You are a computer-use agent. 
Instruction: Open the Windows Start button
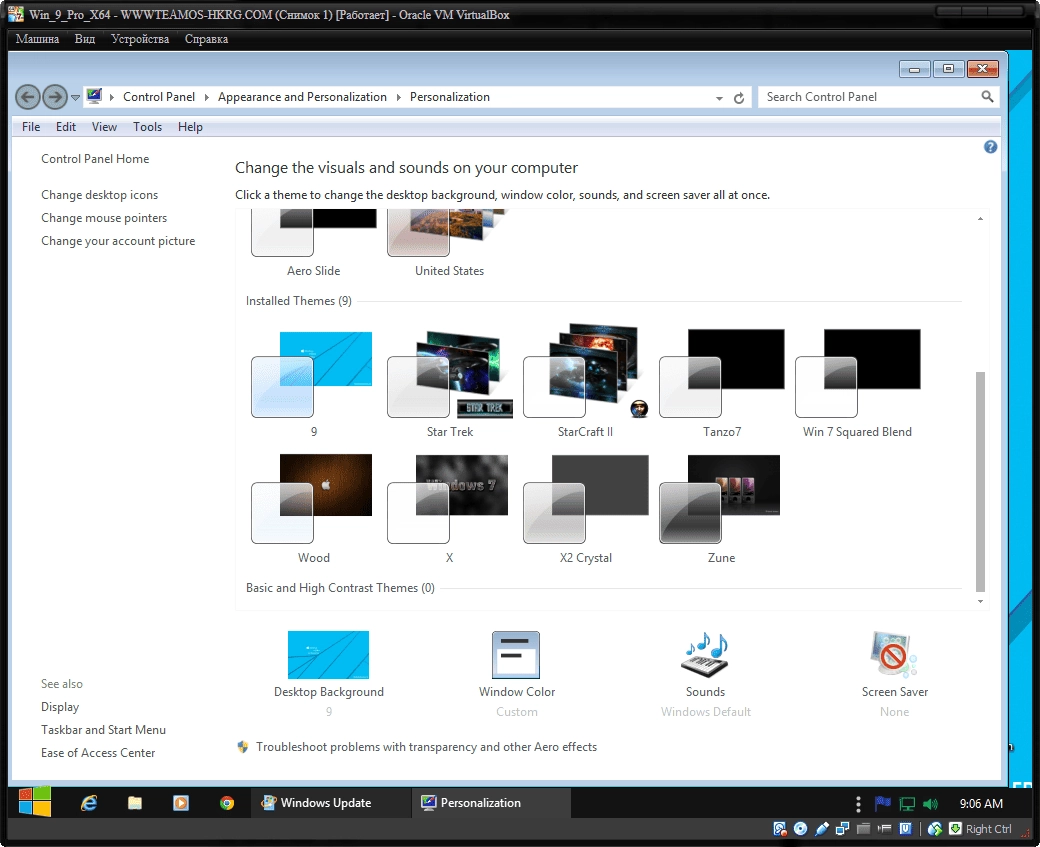pyautogui.click(x=34, y=802)
